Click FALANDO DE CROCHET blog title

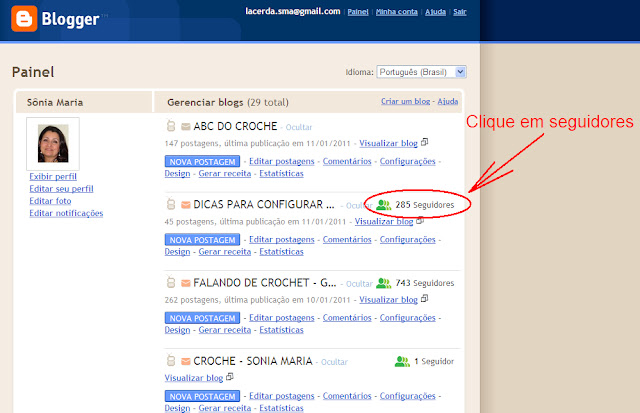click(264, 283)
